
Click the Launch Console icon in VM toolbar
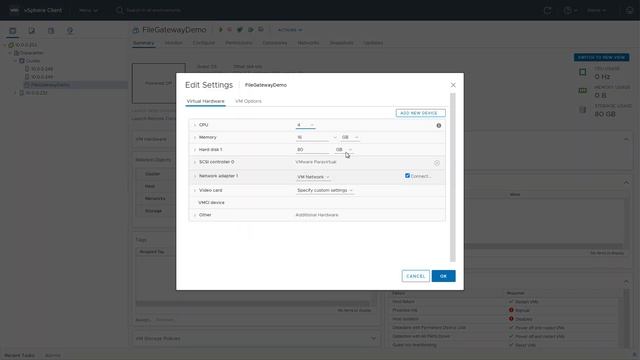pos(240,30)
